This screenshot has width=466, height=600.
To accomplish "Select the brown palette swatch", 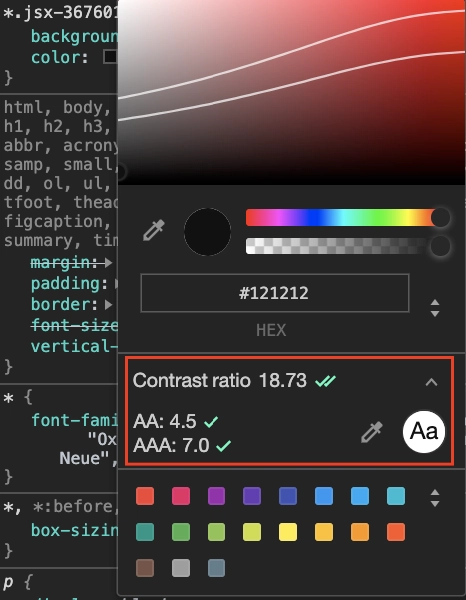I will pos(145,568).
